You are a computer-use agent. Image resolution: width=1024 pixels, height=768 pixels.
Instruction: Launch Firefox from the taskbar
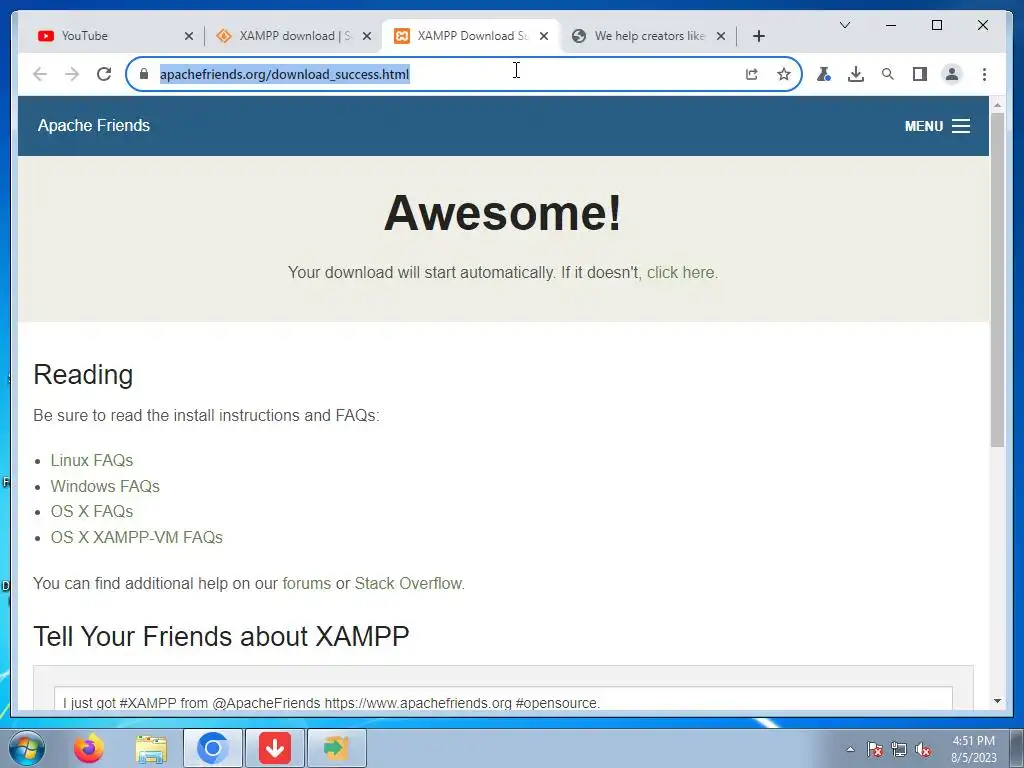[89, 748]
